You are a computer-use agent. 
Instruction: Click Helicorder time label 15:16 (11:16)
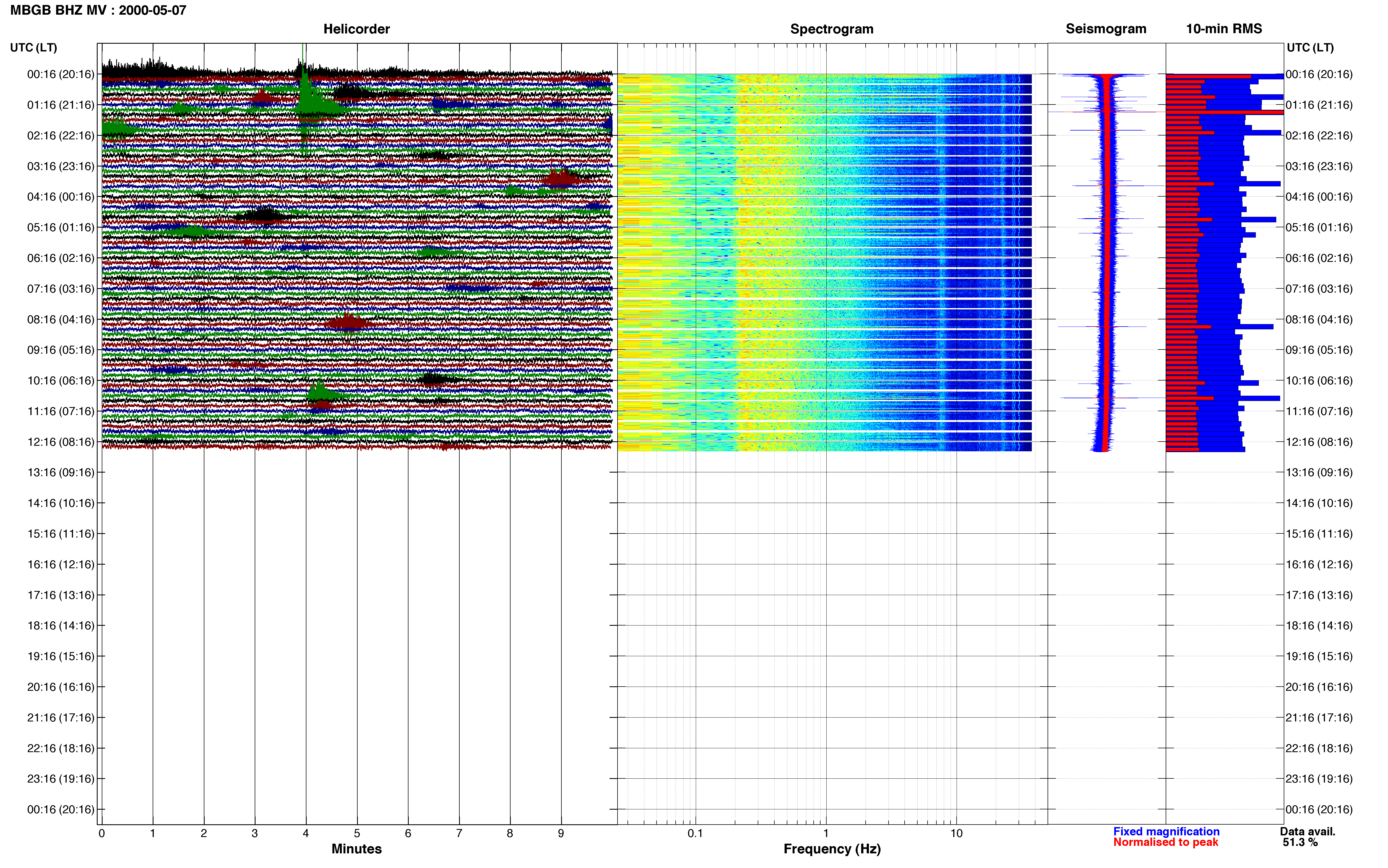click(60, 534)
